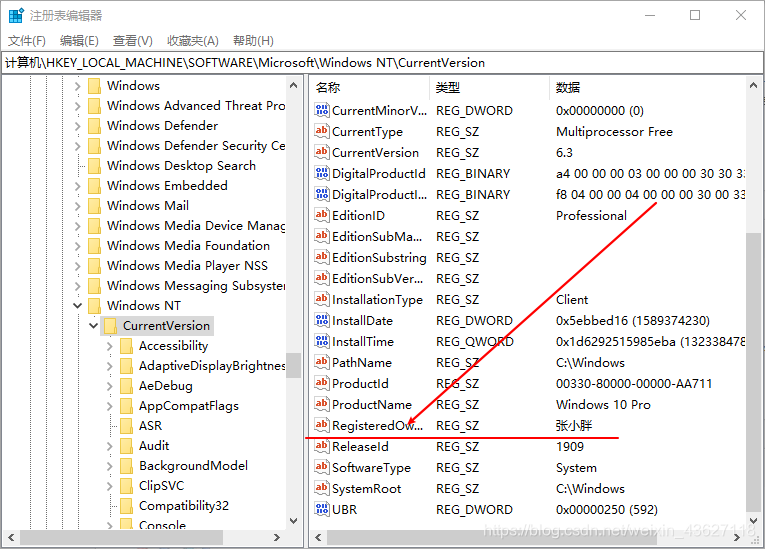Image resolution: width=765 pixels, height=549 pixels.
Task: Click the EditionSubMa... value name
Action: 377,237
